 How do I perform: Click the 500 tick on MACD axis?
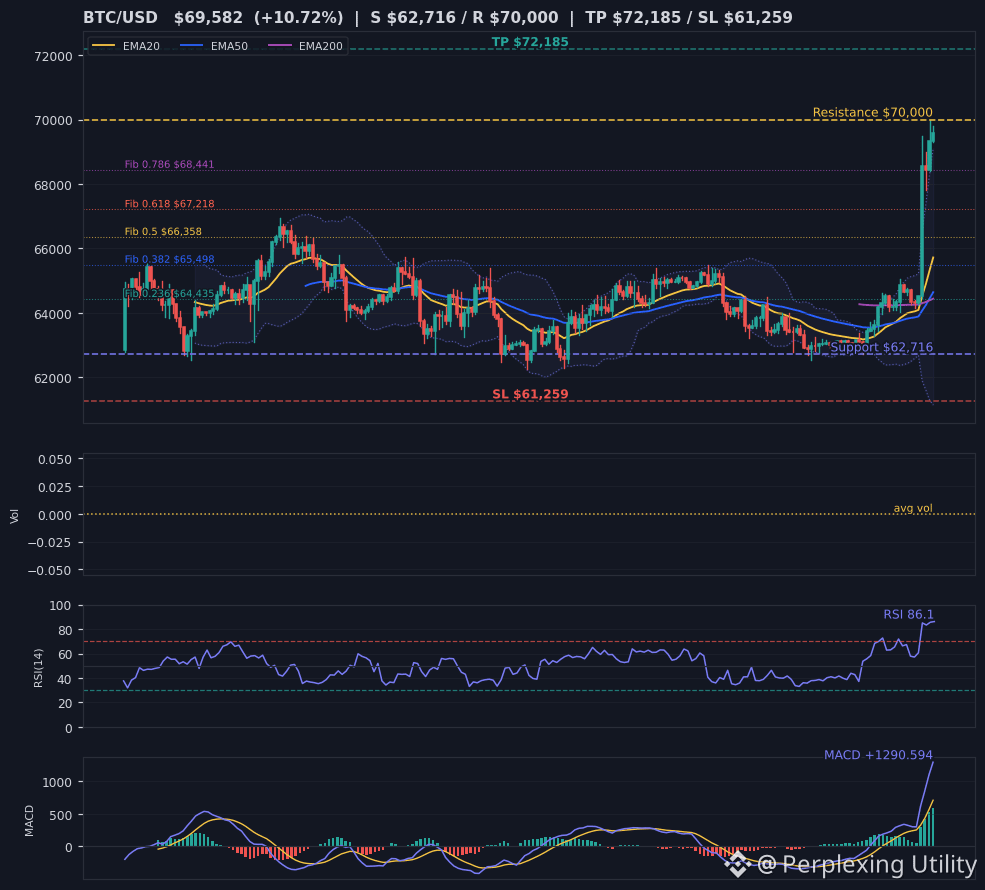tap(61, 815)
